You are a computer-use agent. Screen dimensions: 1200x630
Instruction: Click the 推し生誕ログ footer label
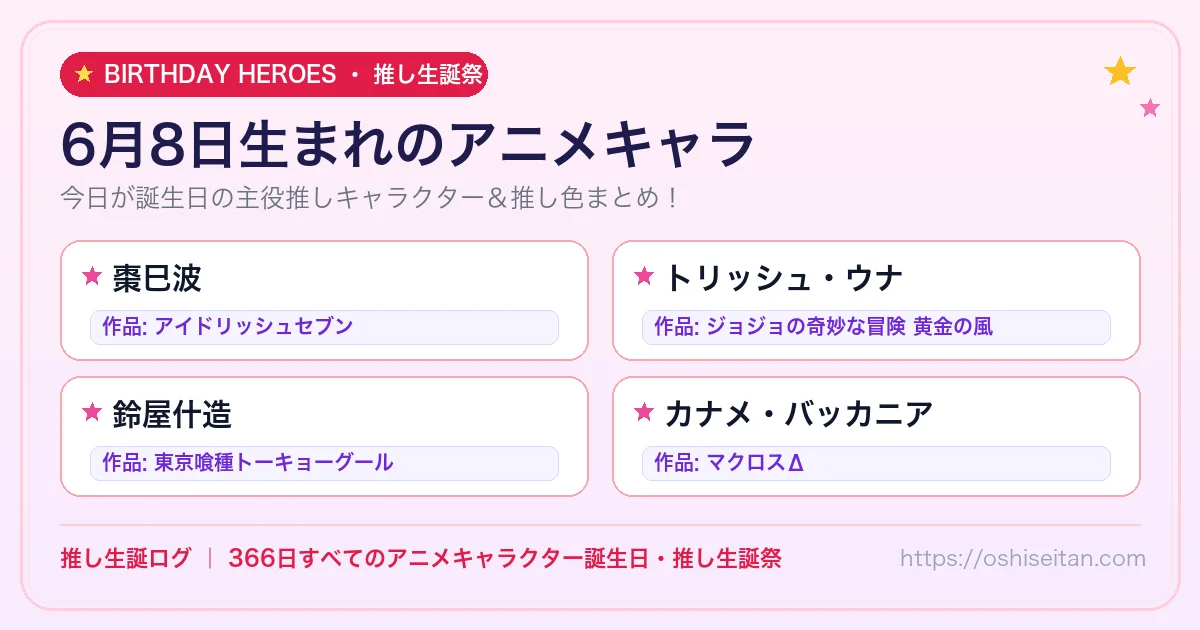tap(125, 558)
